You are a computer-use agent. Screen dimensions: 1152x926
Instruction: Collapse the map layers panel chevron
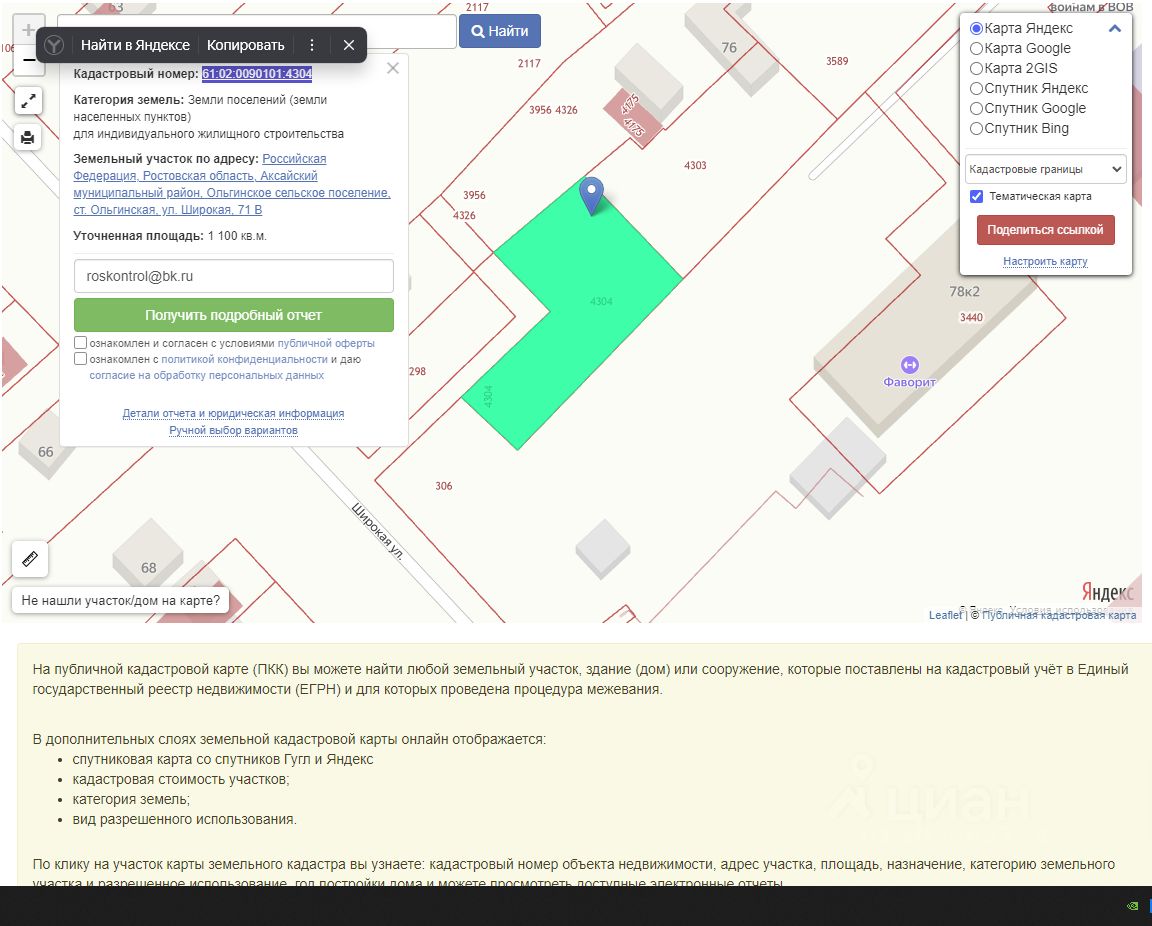pyautogui.click(x=1115, y=29)
